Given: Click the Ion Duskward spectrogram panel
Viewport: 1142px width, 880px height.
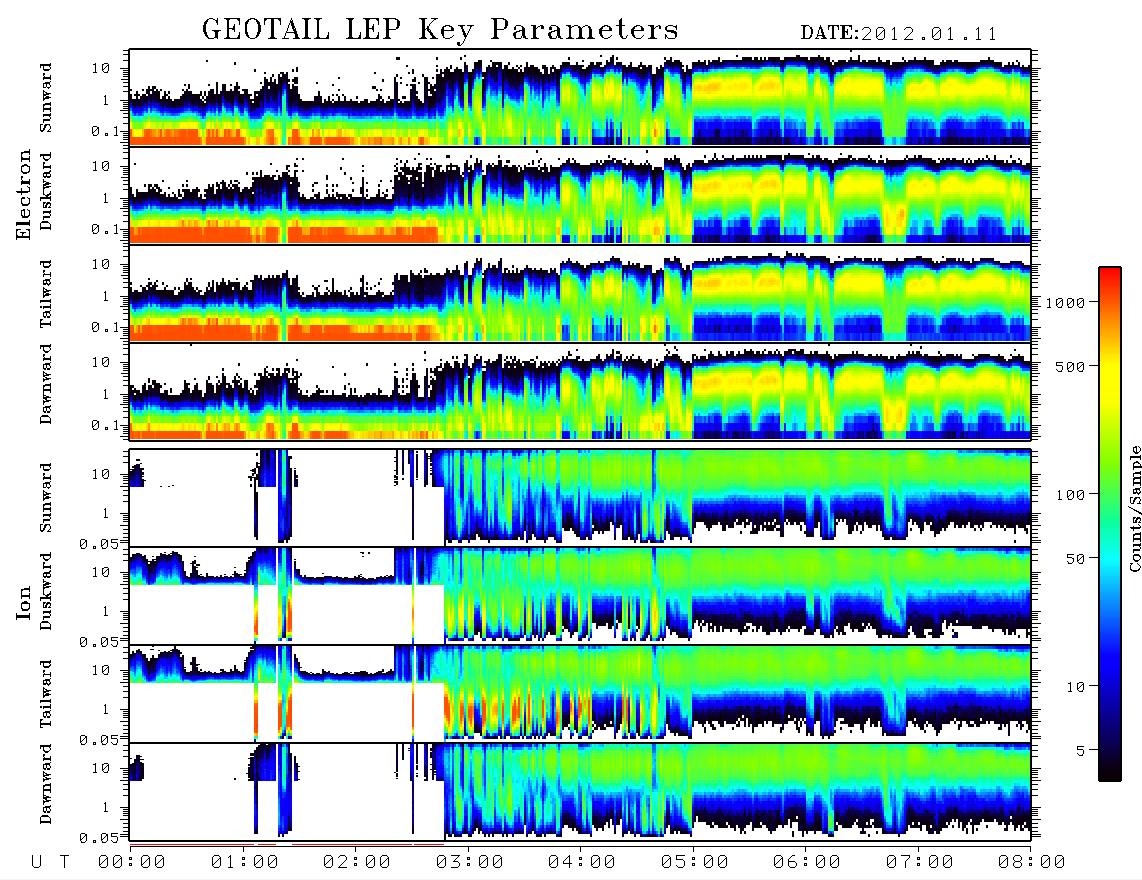Looking at the screenshot, I should 580,595.
